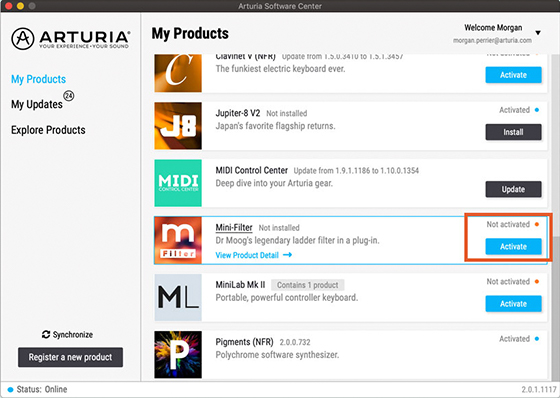Click Register a new product
The height and width of the screenshot is (398, 560).
pos(70,357)
